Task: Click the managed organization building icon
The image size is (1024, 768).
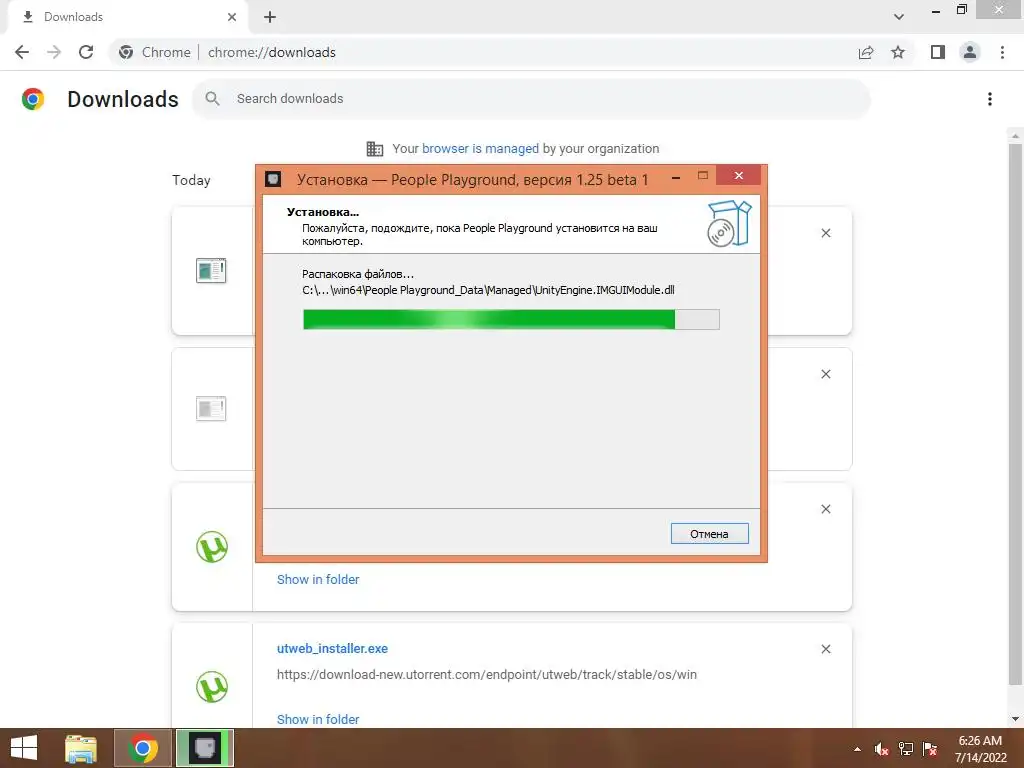Action: pyautogui.click(x=375, y=148)
